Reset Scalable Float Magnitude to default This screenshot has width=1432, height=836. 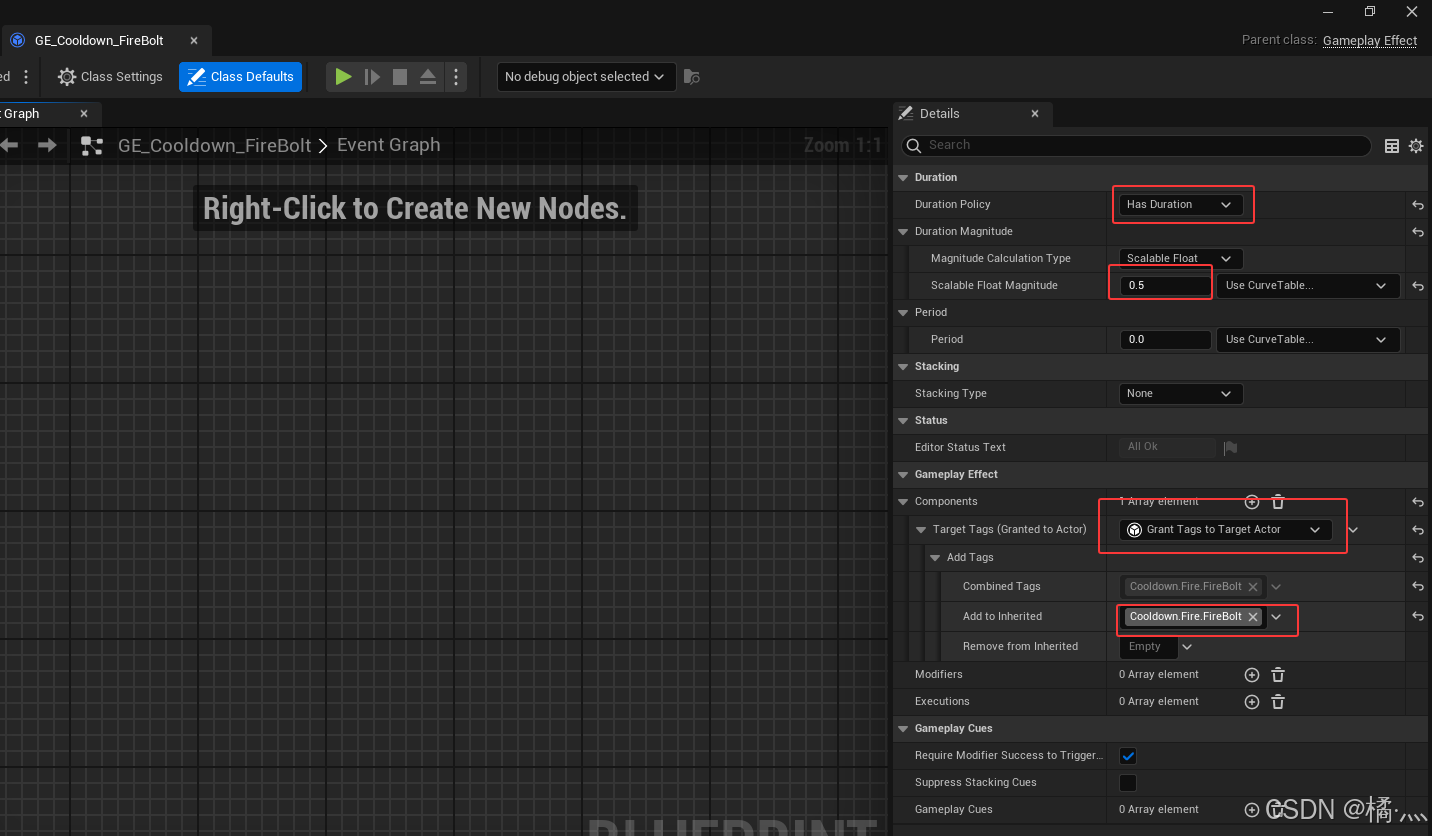coord(1417,286)
